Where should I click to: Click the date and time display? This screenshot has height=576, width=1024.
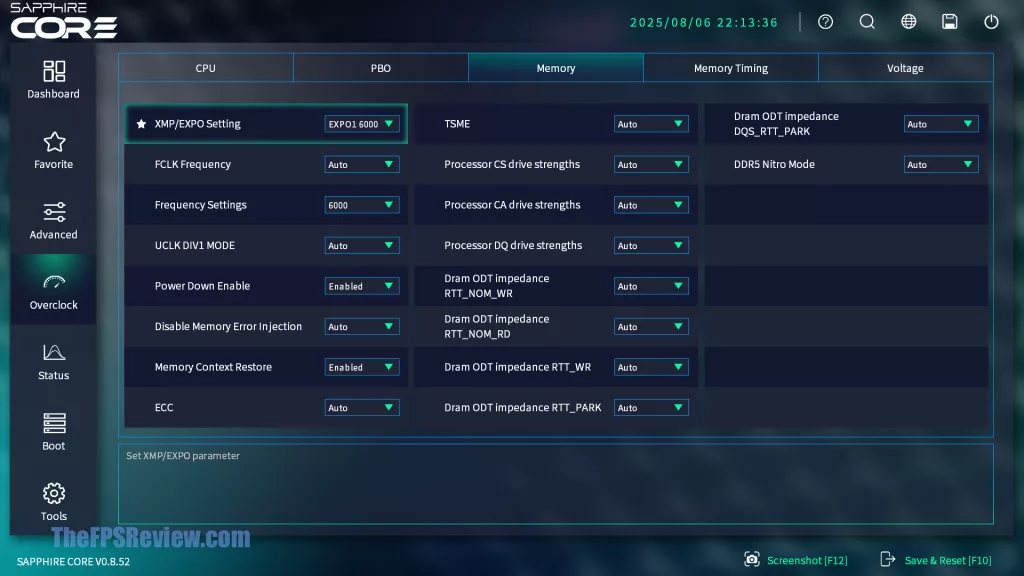click(704, 22)
